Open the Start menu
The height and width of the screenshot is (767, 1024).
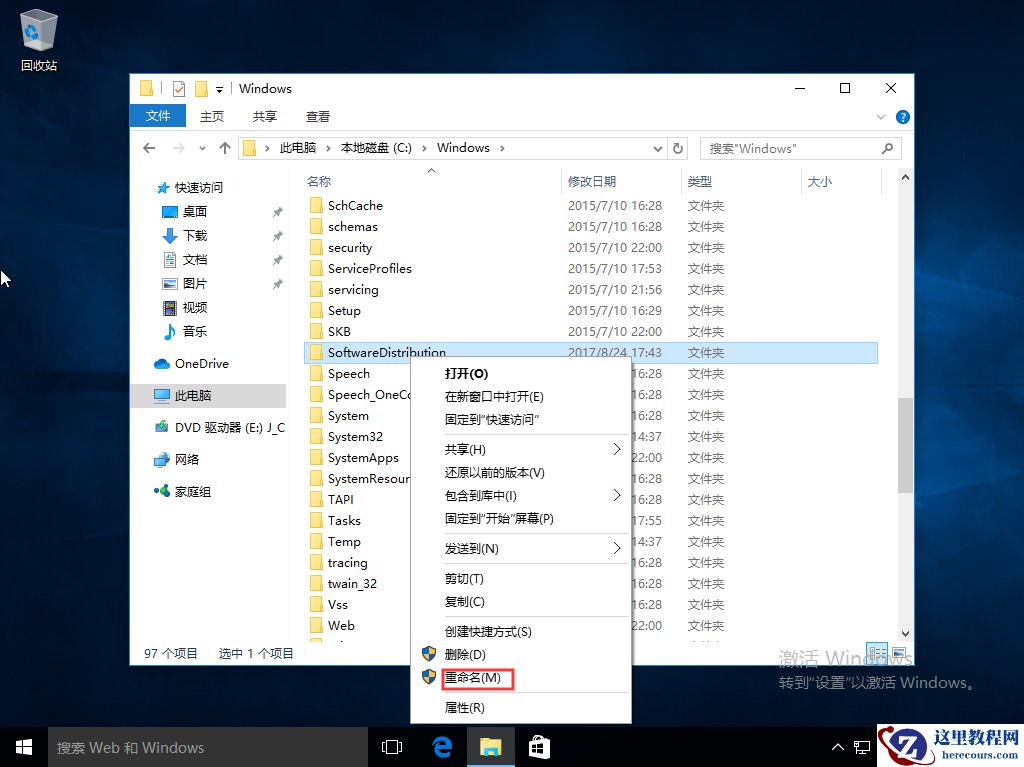pos(23,747)
